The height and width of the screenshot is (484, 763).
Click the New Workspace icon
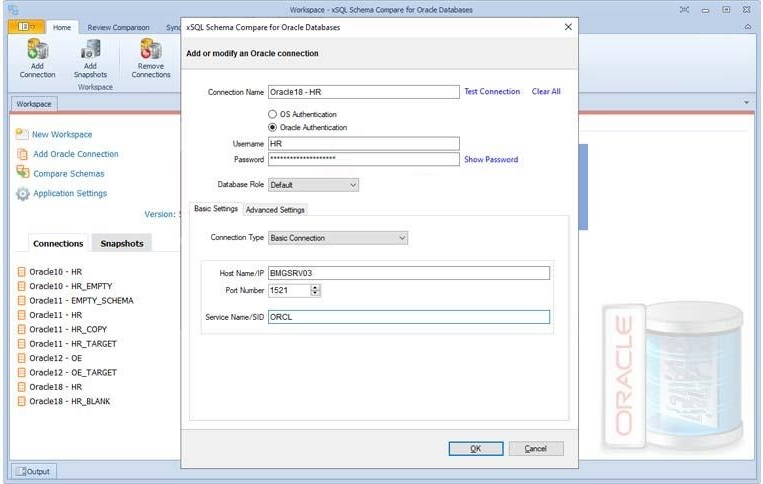click(22, 134)
